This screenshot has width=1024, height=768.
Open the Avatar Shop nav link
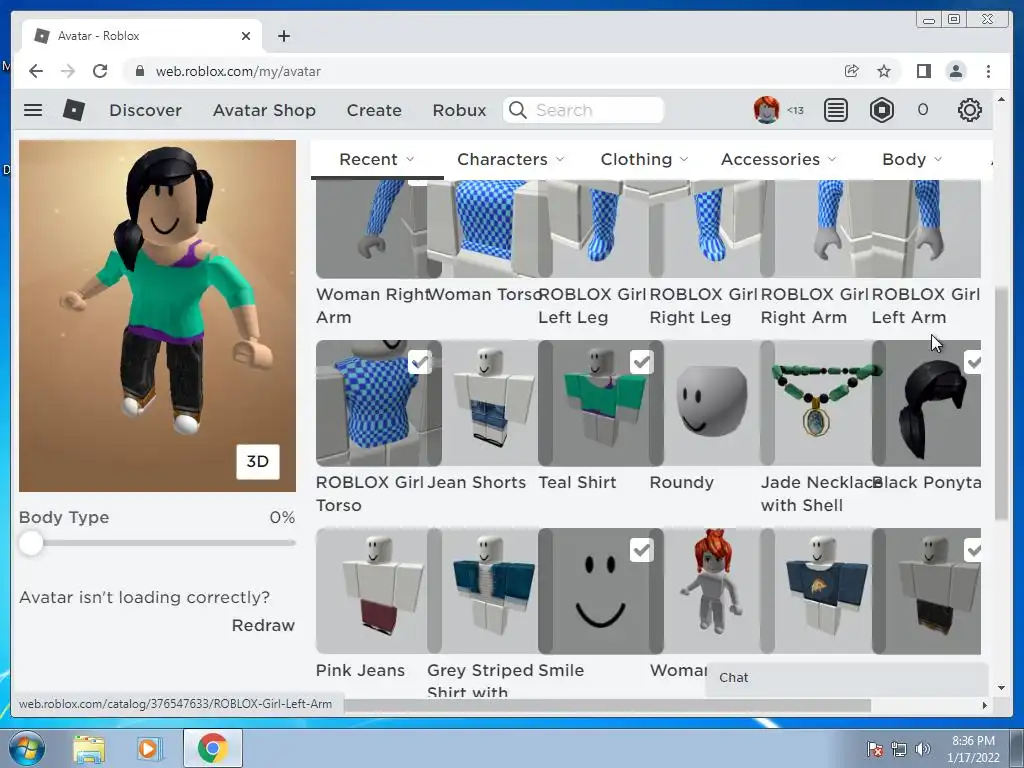(264, 110)
